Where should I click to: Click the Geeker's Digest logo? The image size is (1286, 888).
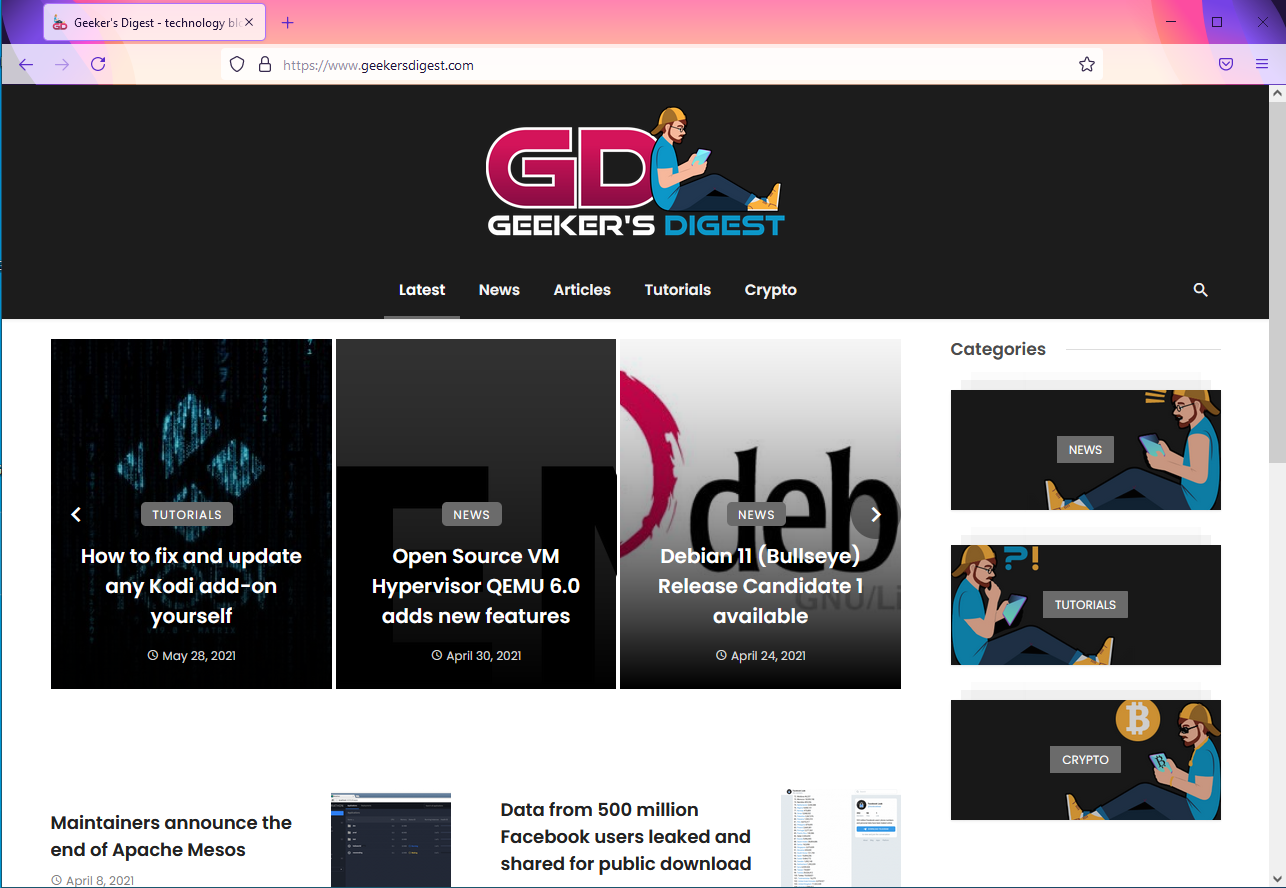[635, 173]
